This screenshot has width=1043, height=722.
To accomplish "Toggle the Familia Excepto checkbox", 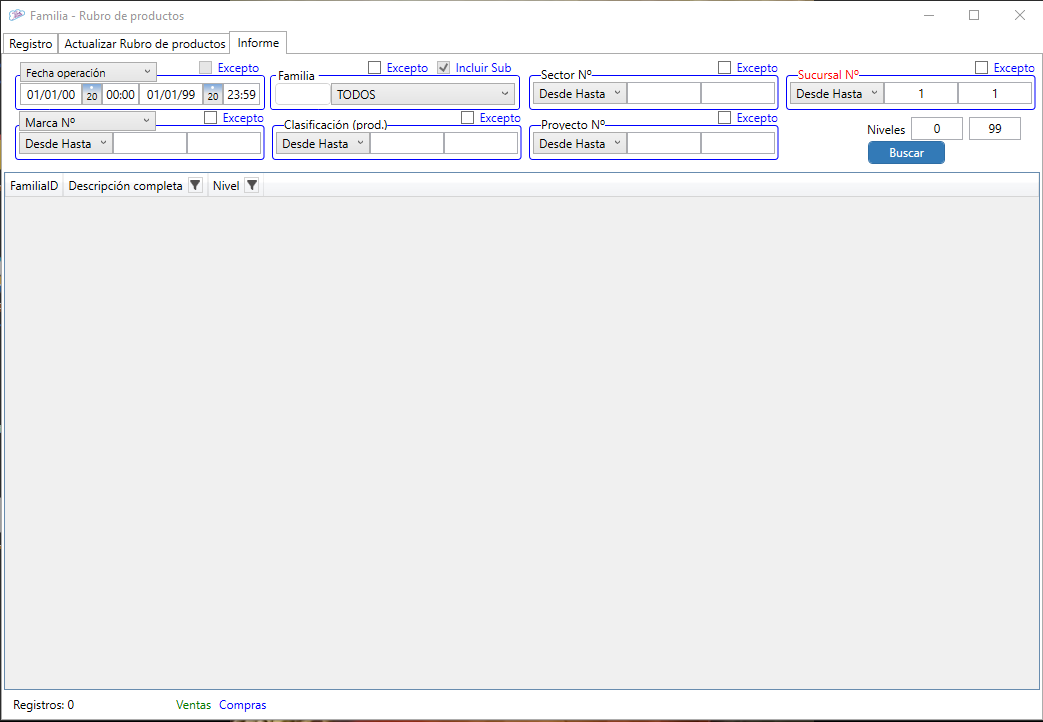I will pos(375,68).
